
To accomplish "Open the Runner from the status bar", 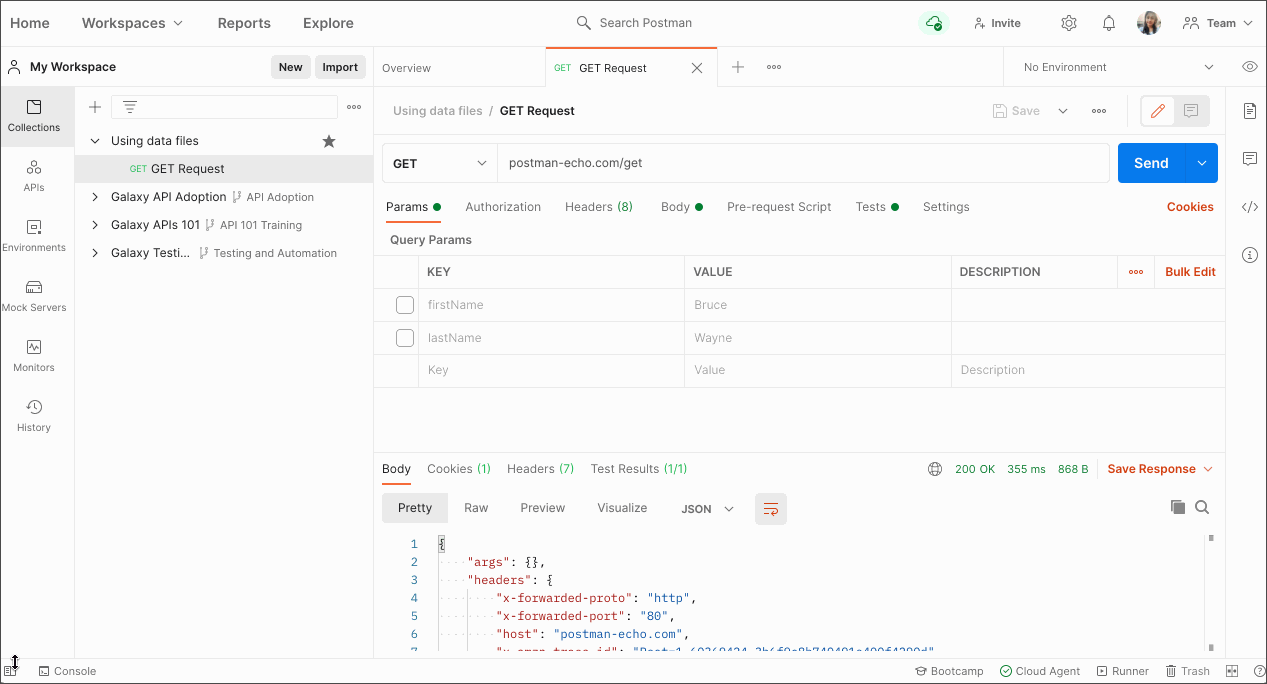I will (1123, 671).
